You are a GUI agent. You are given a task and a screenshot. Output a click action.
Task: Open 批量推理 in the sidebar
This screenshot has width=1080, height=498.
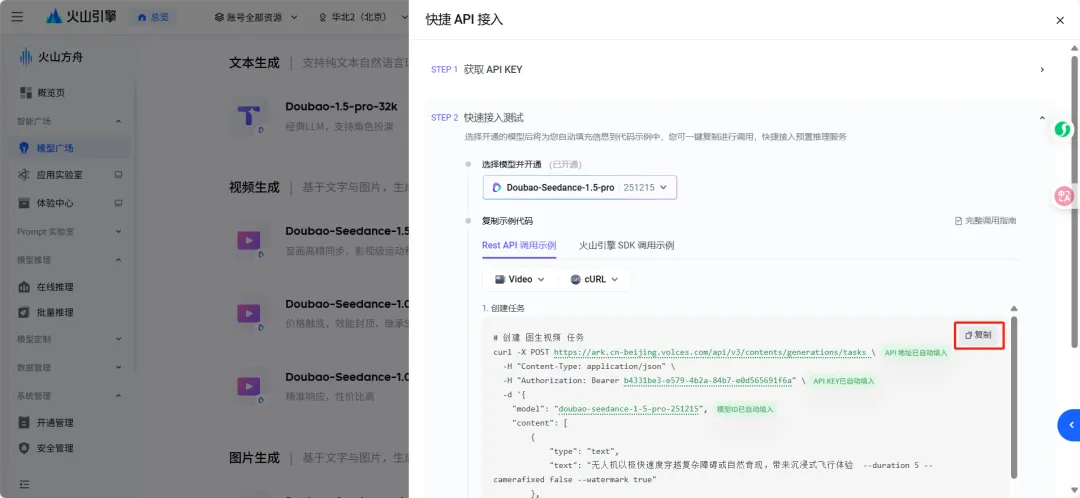click(55, 312)
